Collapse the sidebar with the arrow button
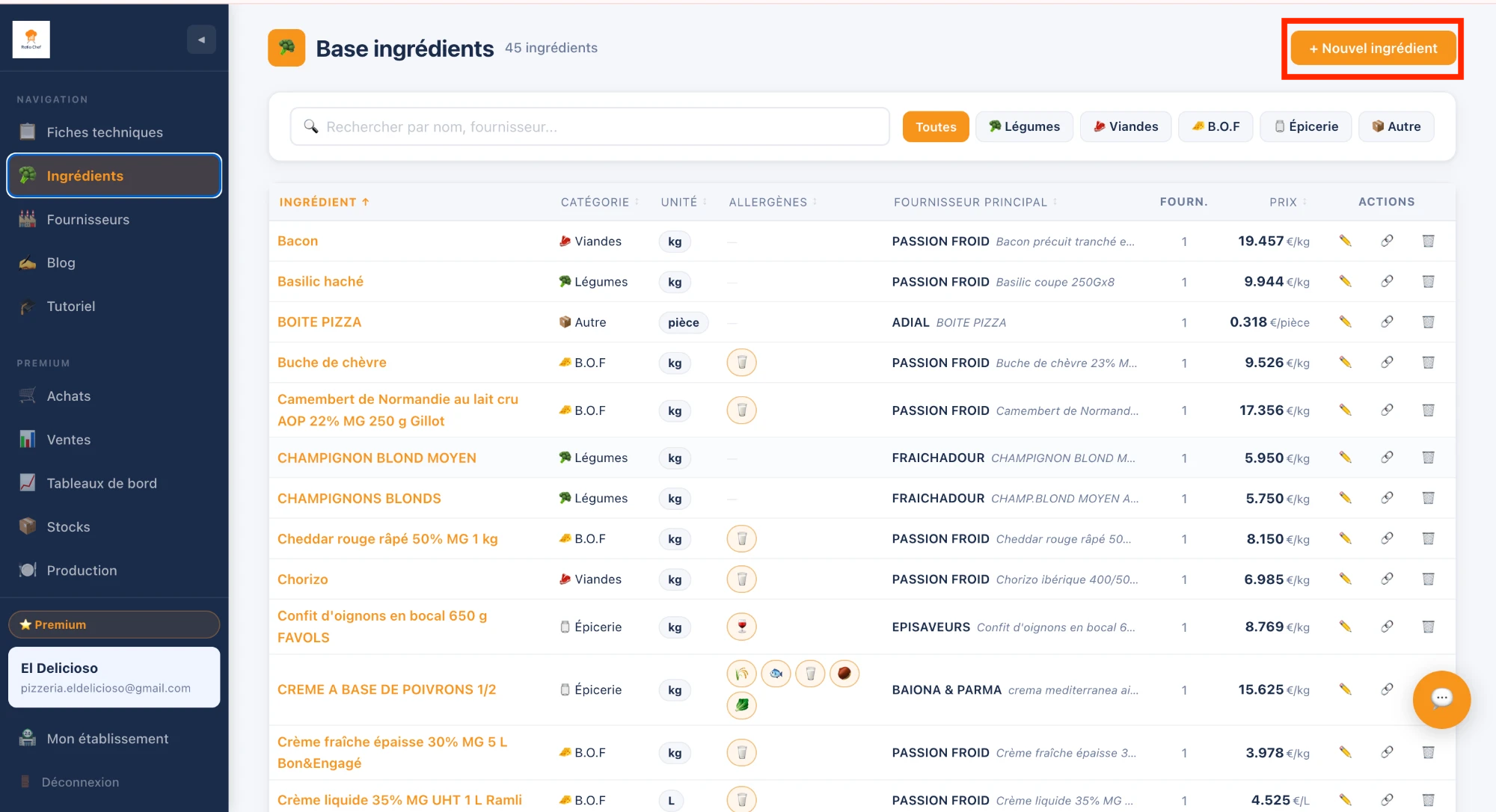 201,40
